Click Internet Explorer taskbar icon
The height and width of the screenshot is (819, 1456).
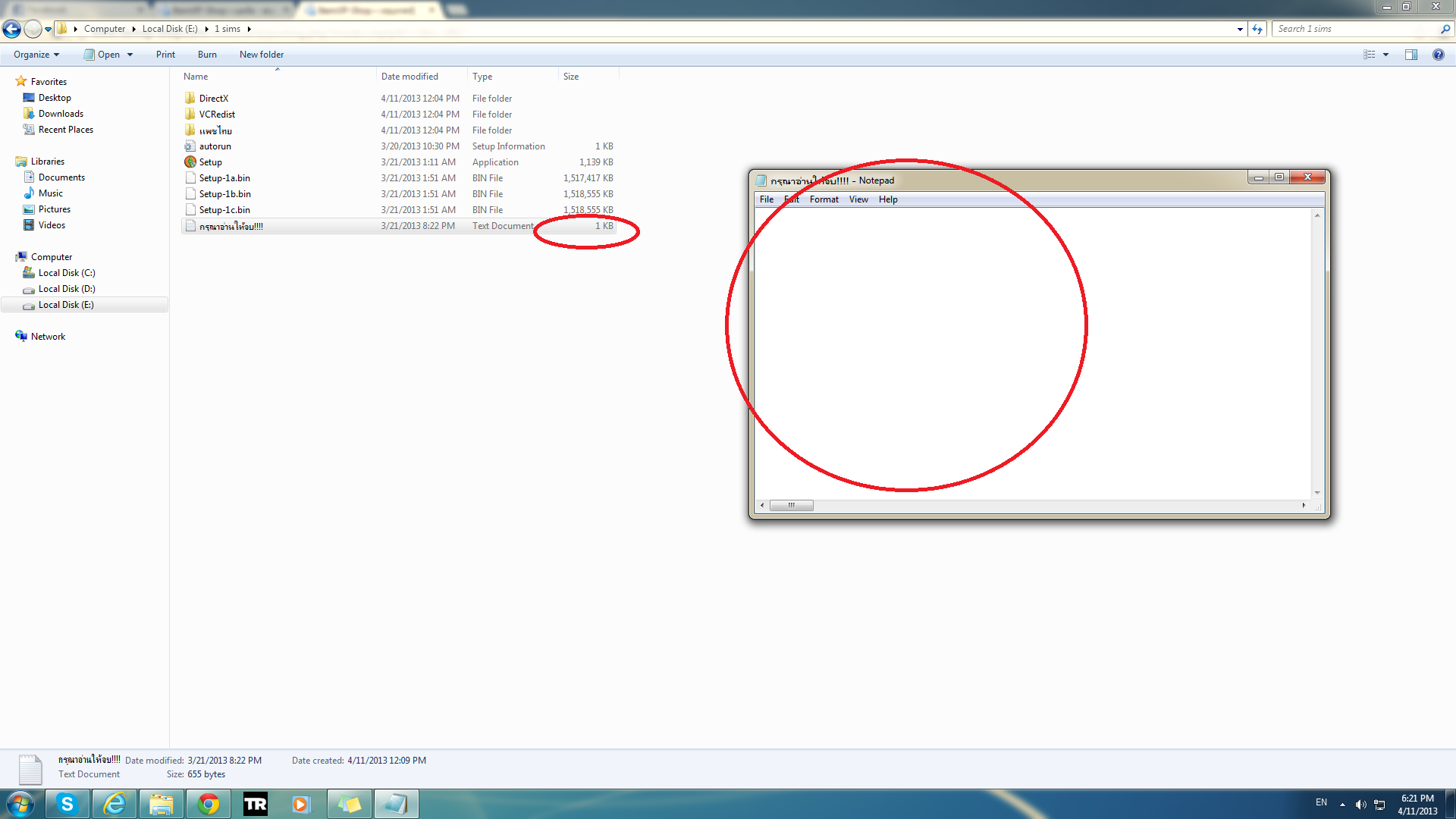(115, 804)
